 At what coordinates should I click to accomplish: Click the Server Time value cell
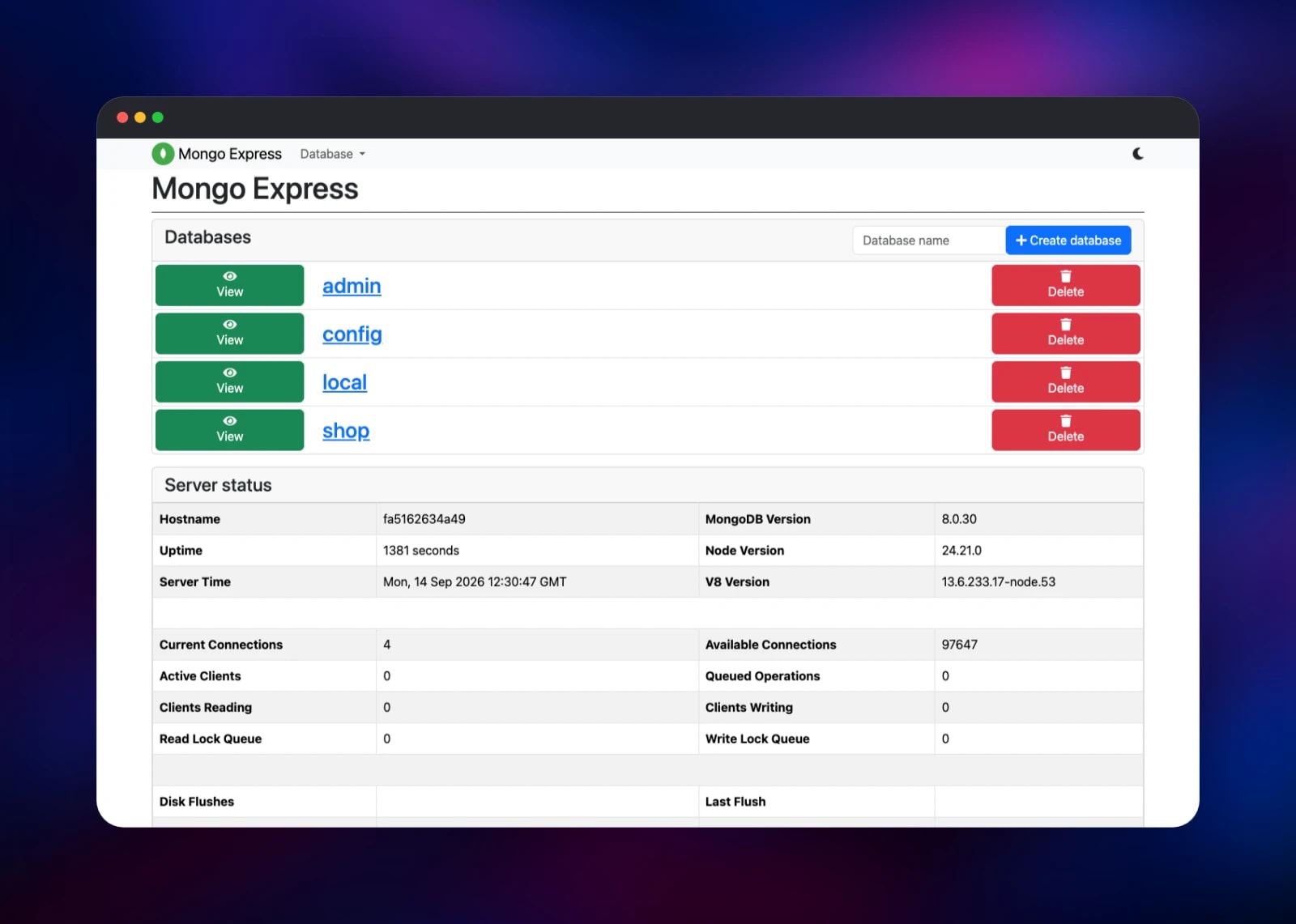537,582
